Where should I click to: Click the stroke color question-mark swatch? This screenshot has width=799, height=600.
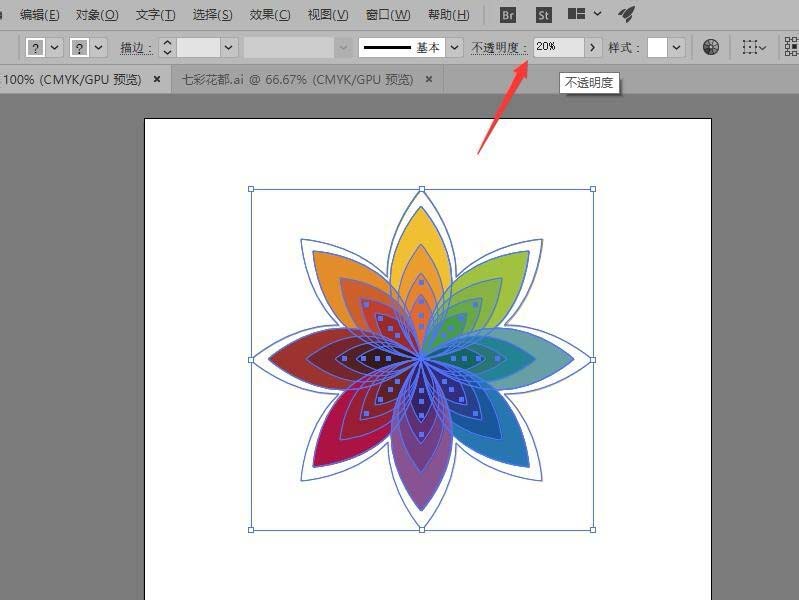point(79,48)
